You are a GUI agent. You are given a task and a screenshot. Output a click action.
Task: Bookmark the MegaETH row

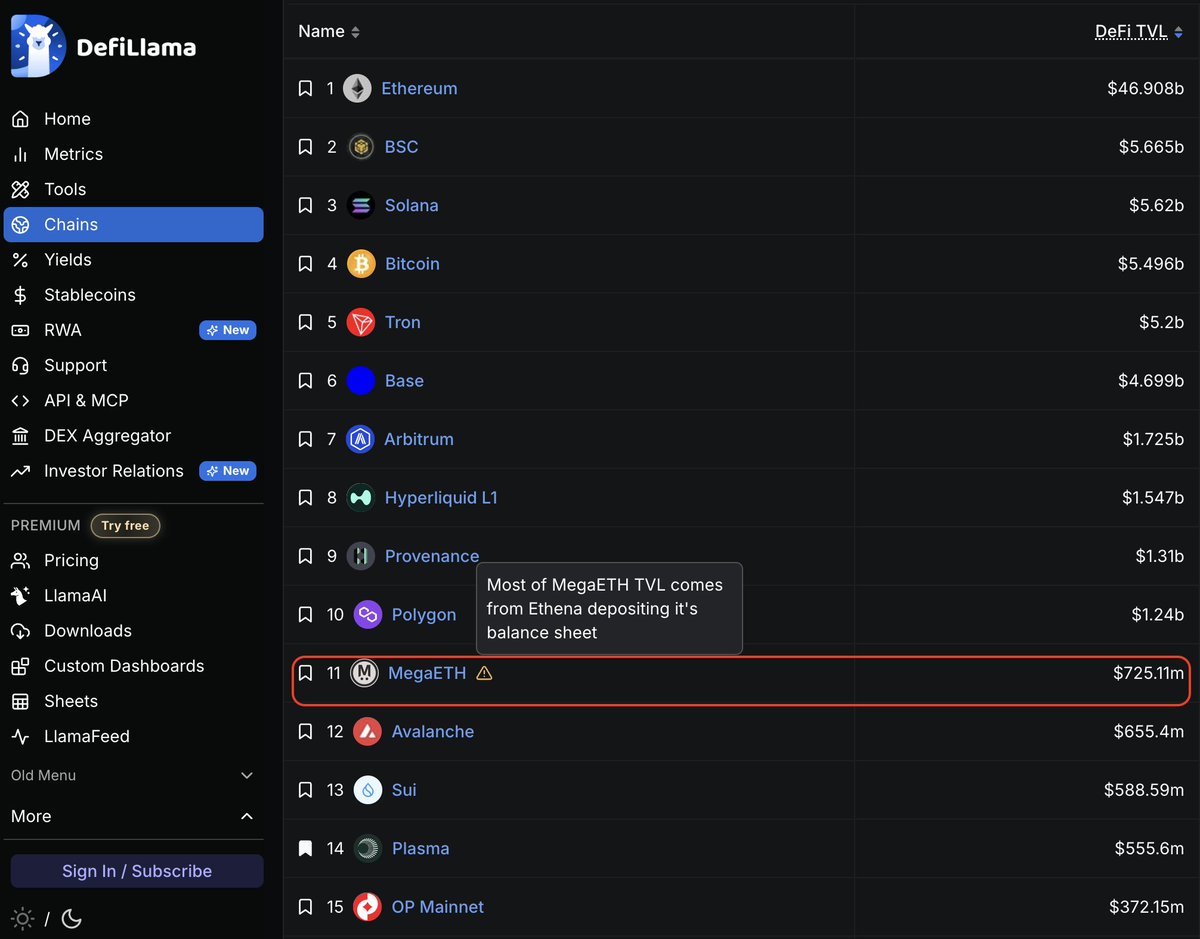pyautogui.click(x=306, y=674)
